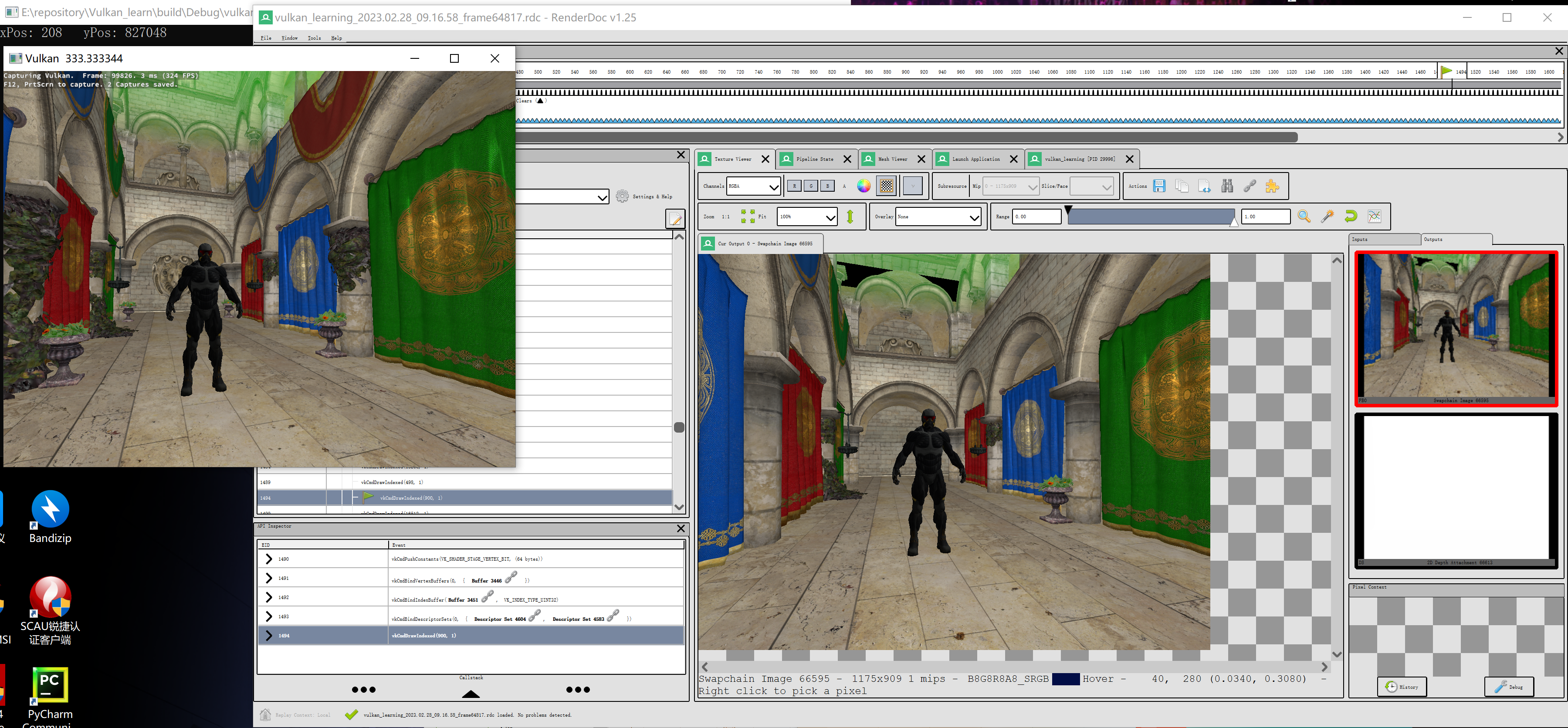
Task: Expand event 1490 vkCmdPushConstants row
Action: 269,559
